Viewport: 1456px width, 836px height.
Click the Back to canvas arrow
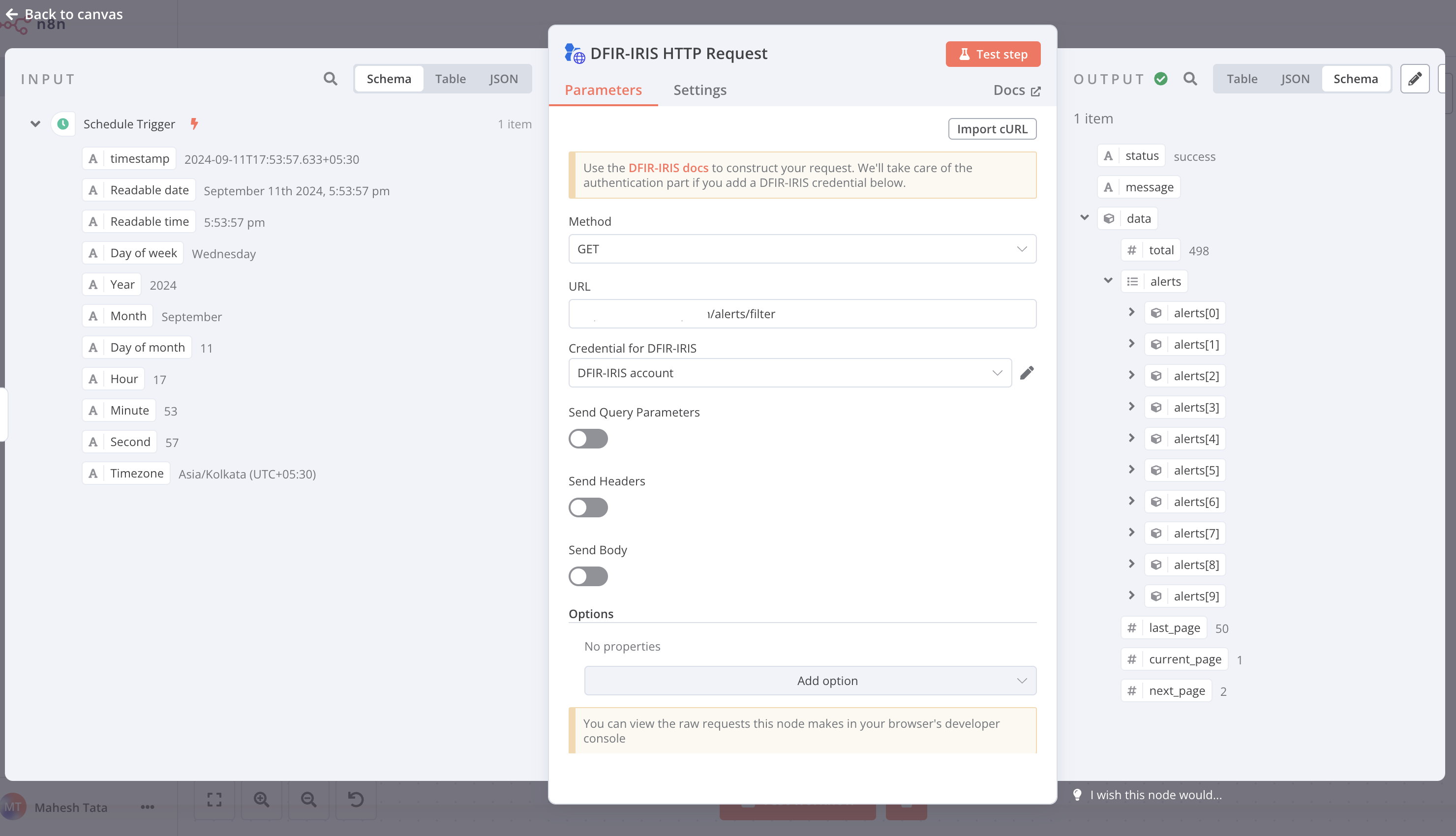12,14
